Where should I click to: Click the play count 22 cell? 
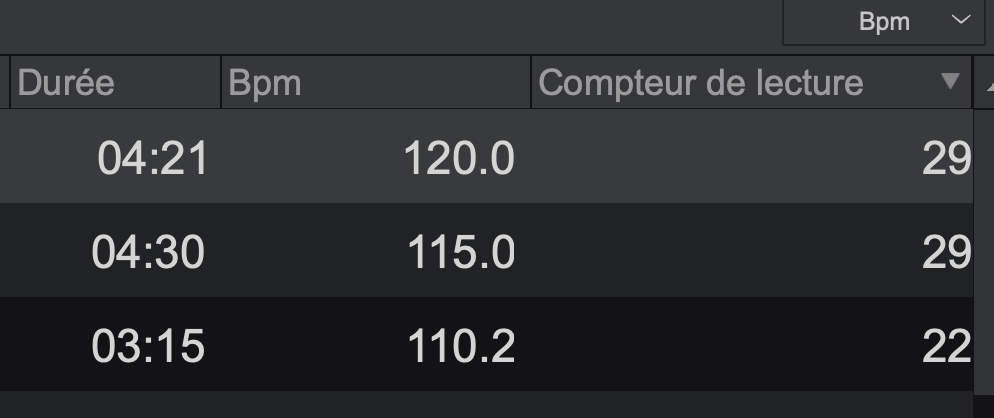tap(946, 346)
